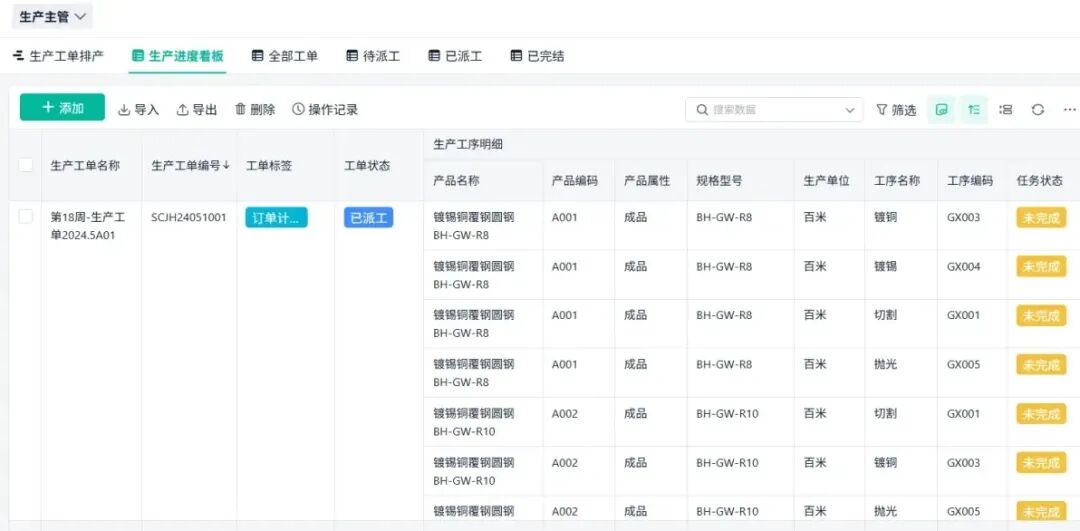The height and width of the screenshot is (531, 1080).
Task: Sort by 生产工单编号 column header
Action: pos(190,165)
